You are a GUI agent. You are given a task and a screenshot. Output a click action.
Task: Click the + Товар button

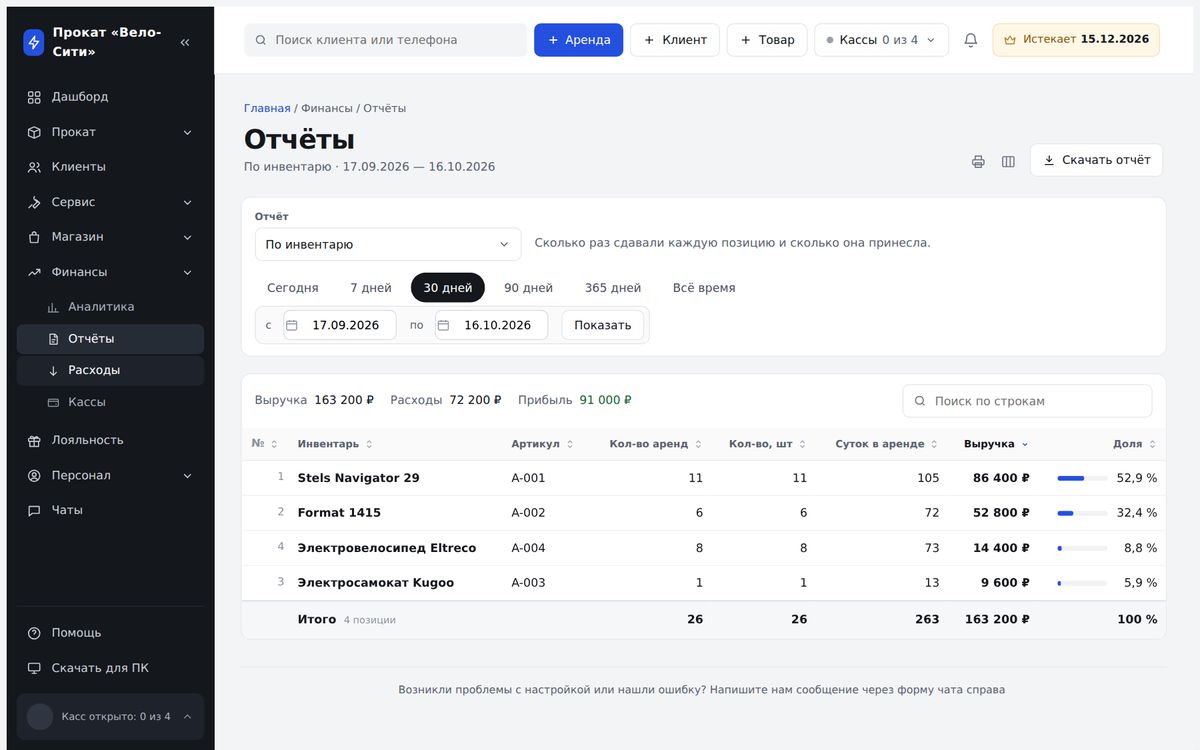[x=767, y=40]
